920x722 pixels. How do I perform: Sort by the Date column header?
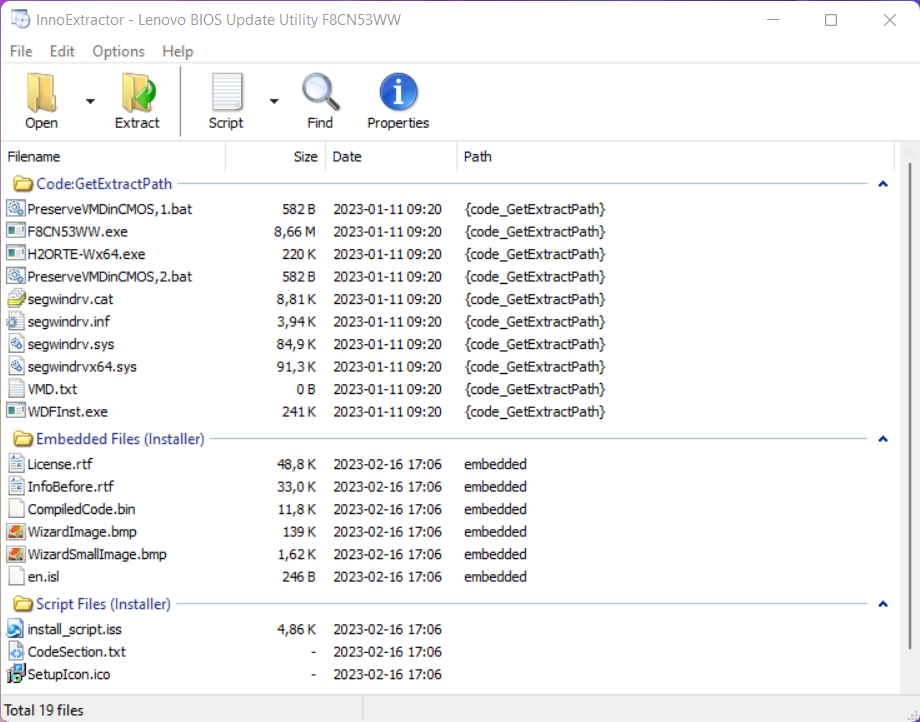click(391, 157)
